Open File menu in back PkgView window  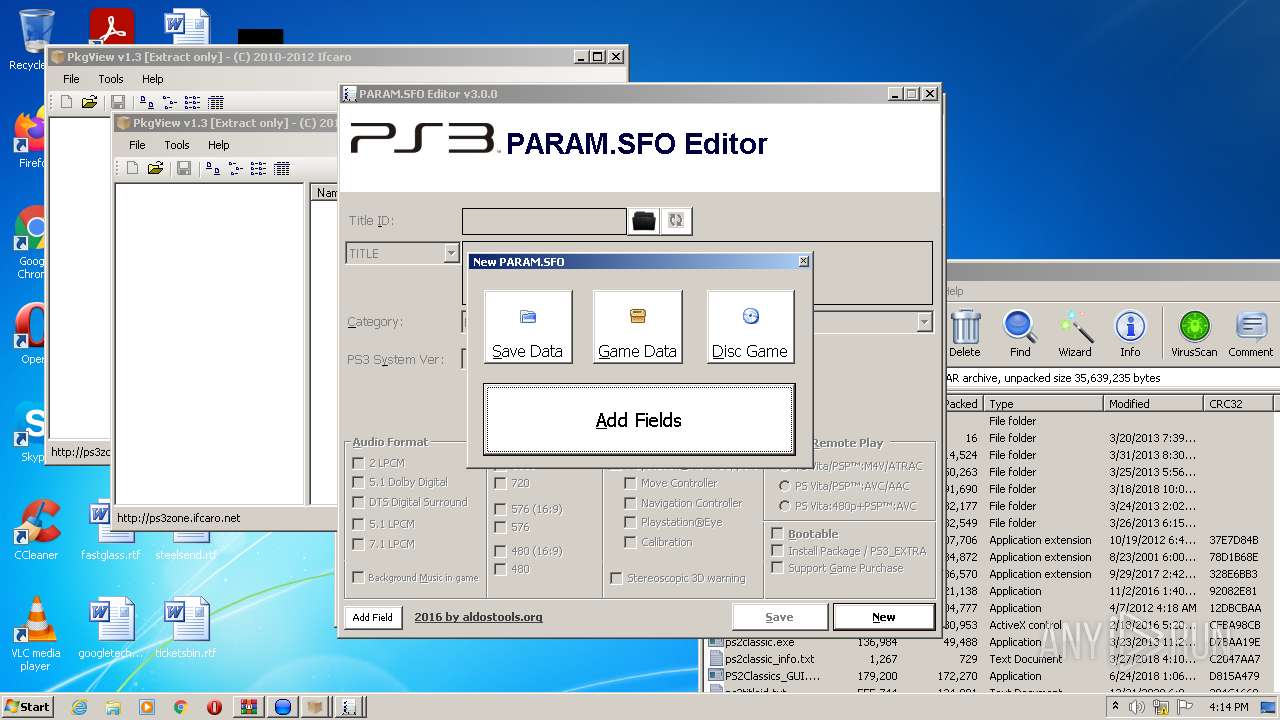pos(71,79)
